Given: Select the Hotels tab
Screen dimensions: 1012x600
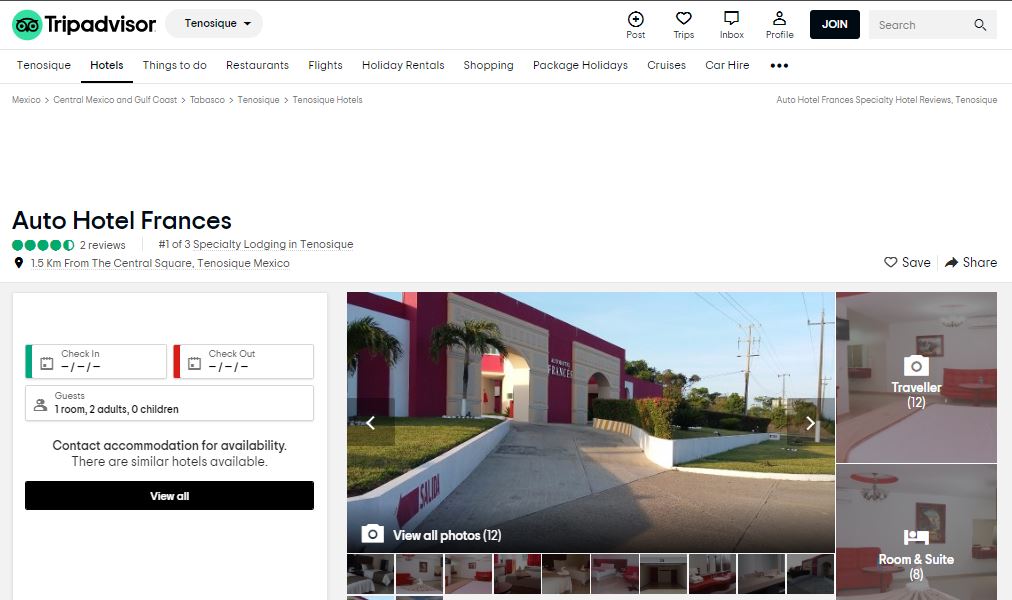Looking at the screenshot, I should click(x=106, y=65).
